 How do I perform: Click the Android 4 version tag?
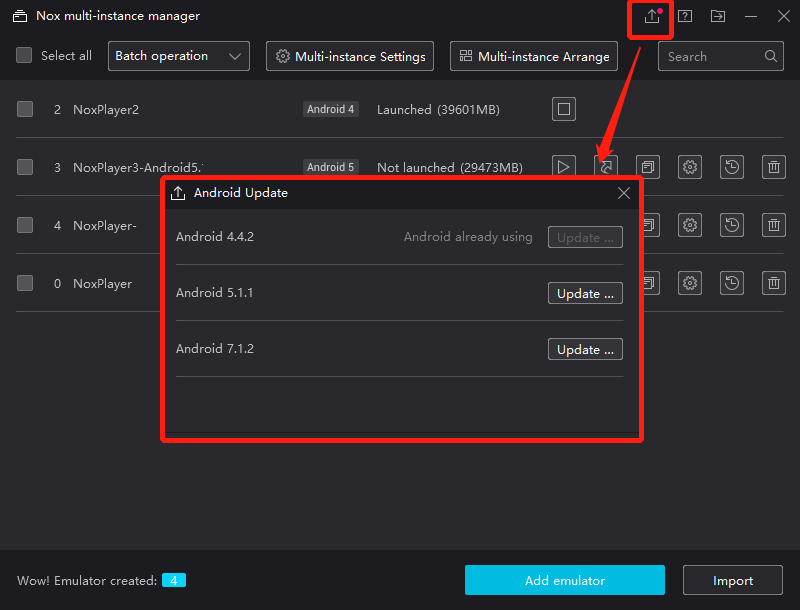click(x=331, y=109)
